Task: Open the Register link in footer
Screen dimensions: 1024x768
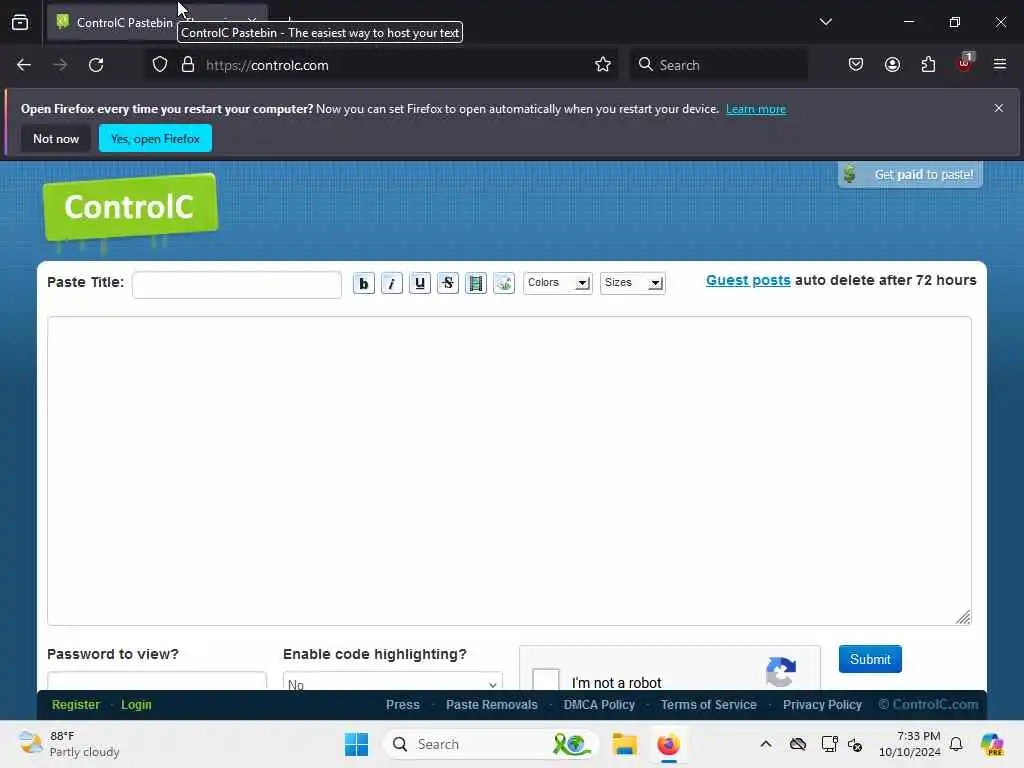Action: point(76,705)
